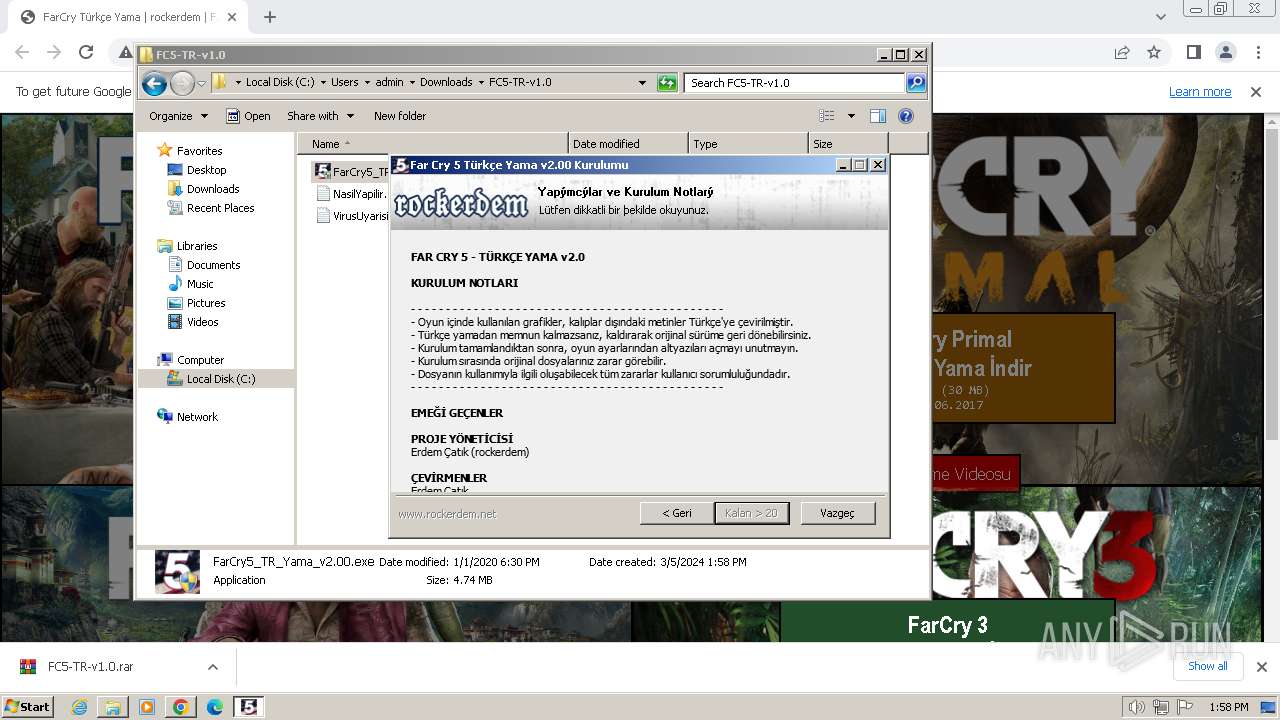Click the Vazgeç cancel button
Screen dimensions: 1280x720
coord(838,513)
